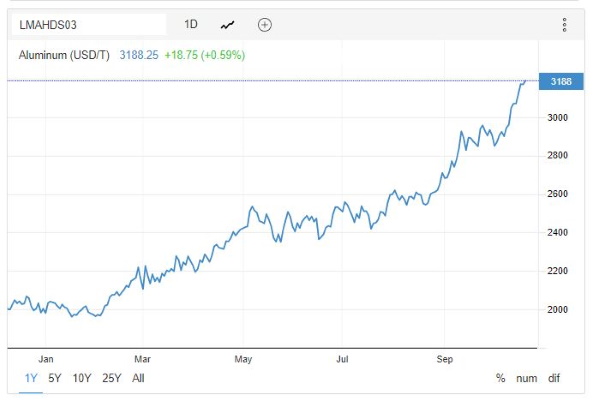The image size is (600, 402).
Task: Open the three-dot options menu
Action: click(564, 25)
